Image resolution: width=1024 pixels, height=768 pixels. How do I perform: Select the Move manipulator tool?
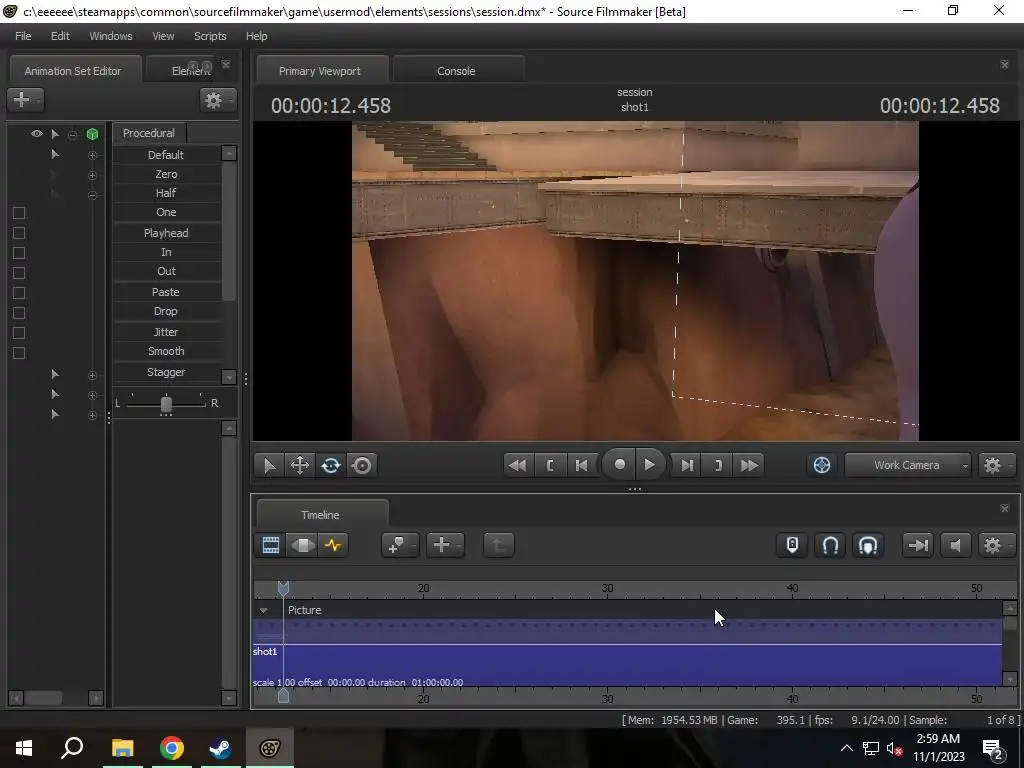pyautogui.click(x=300, y=465)
